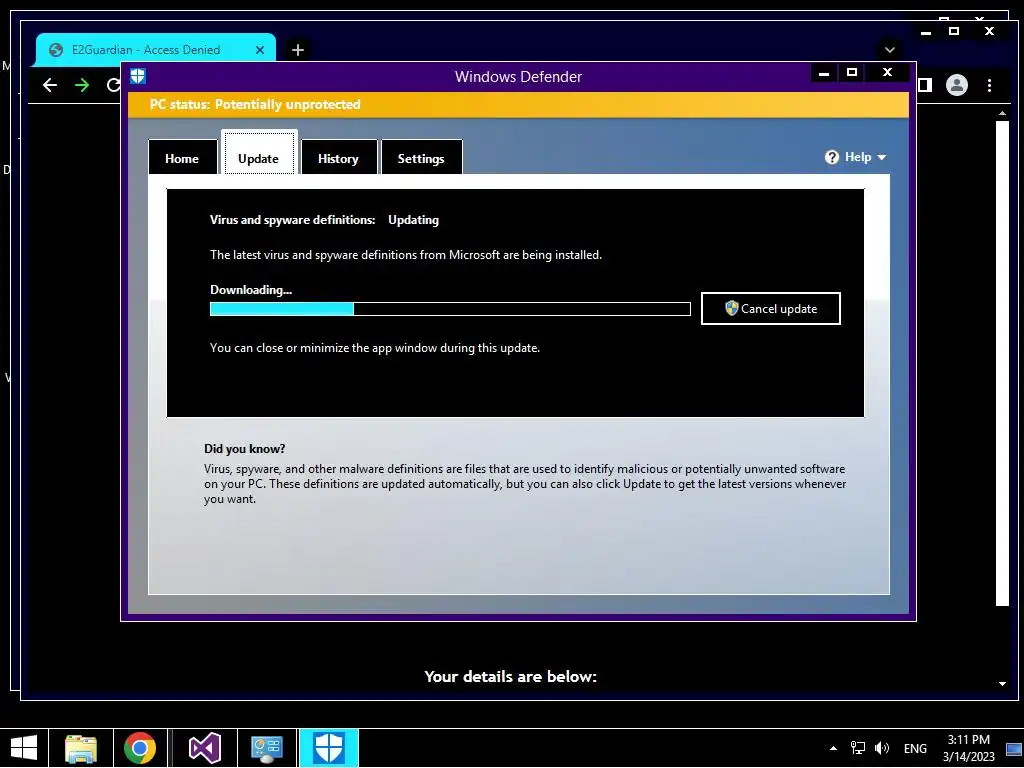
Task: Click the Chrome page vertical scrollbar
Action: click(1002, 363)
